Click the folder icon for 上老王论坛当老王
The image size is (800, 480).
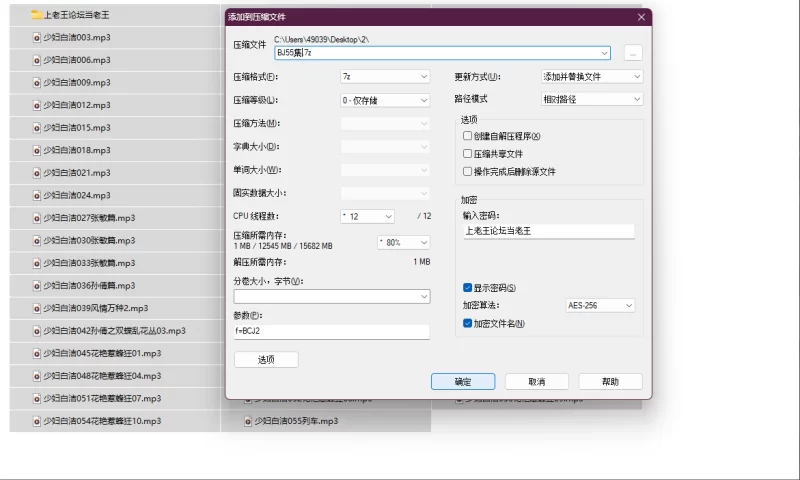coord(36,16)
